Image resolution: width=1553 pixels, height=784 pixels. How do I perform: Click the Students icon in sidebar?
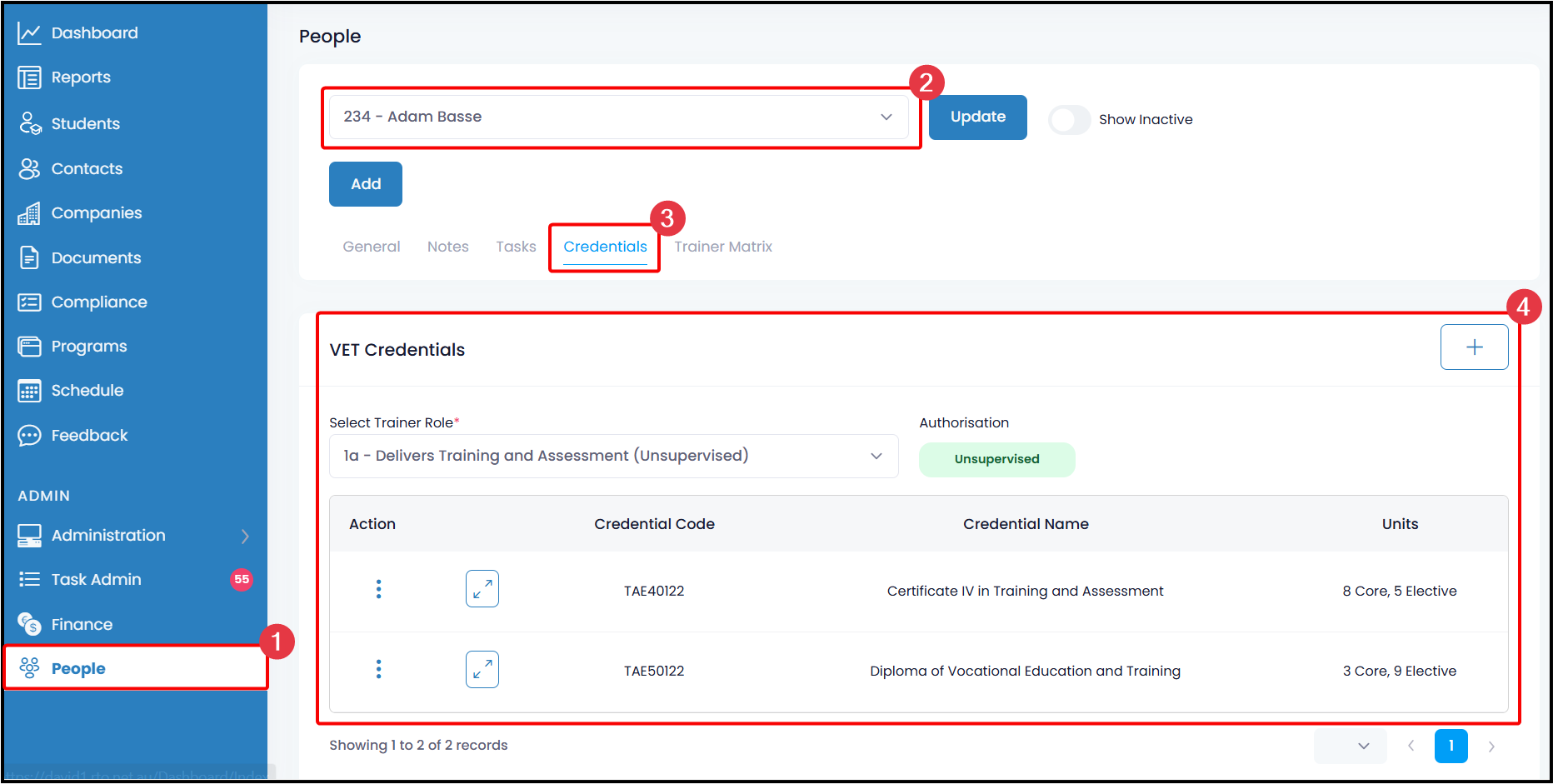(30, 123)
